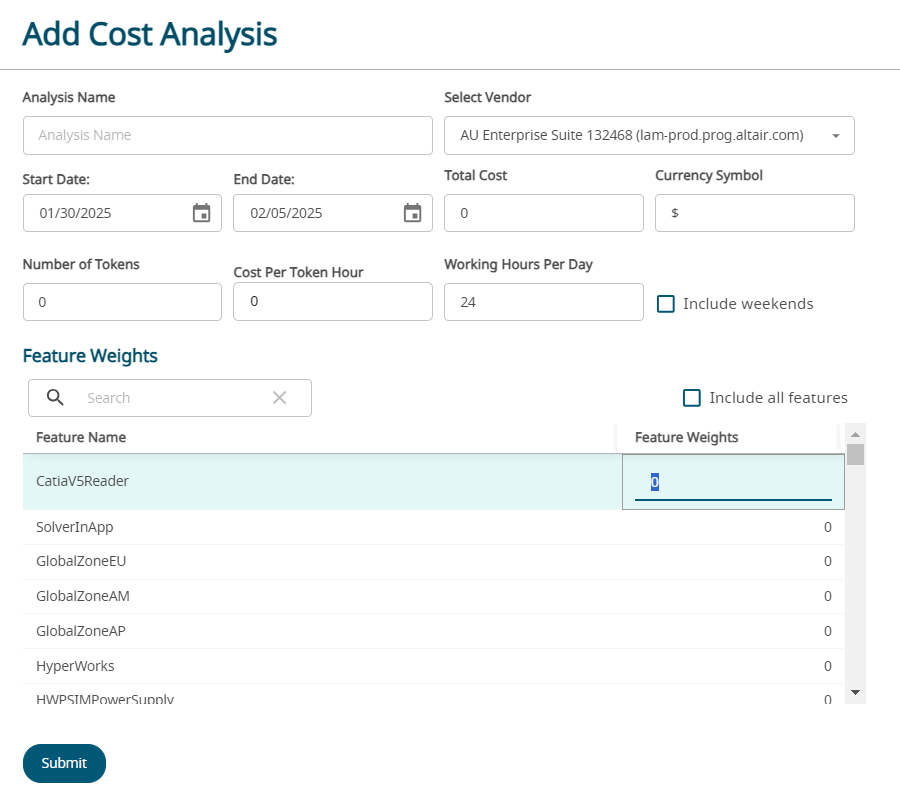This screenshot has height=808, width=900.
Task: Select the Number of Tokens field
Action: click(x=122, y=302)
